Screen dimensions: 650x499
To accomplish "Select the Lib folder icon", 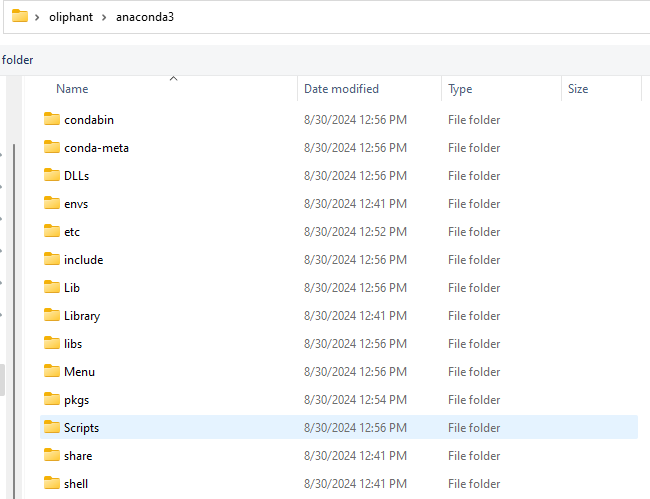I will click(x=52, y=288).
